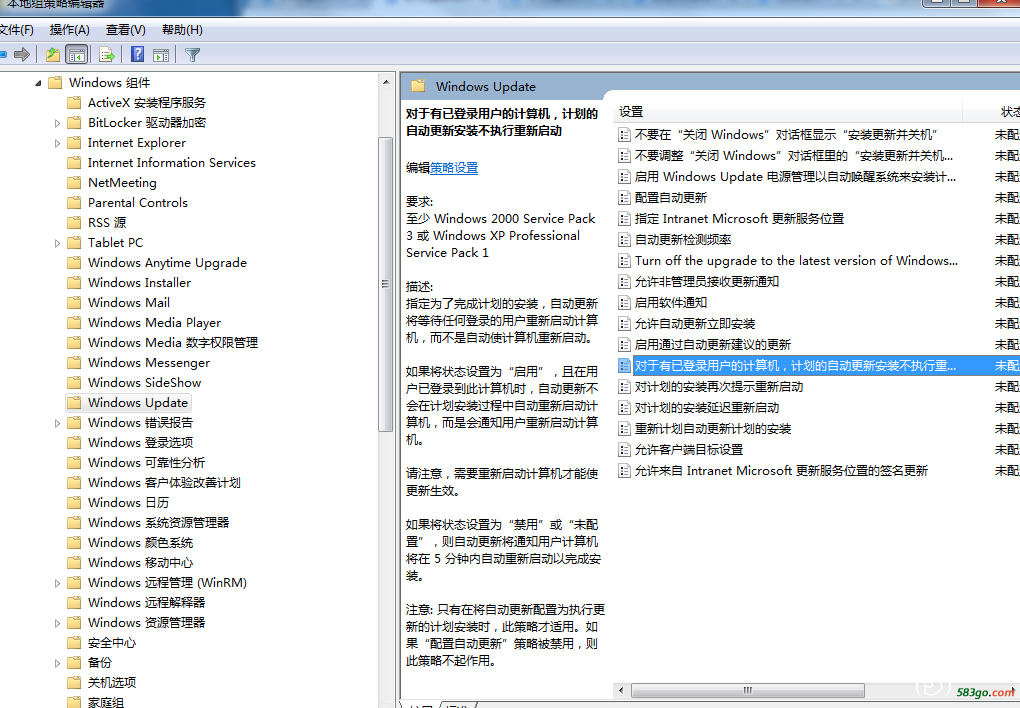1020x708 pixels.
Task: Toggle the Show/Hide action pane icon
Action: tap(161, 55)
